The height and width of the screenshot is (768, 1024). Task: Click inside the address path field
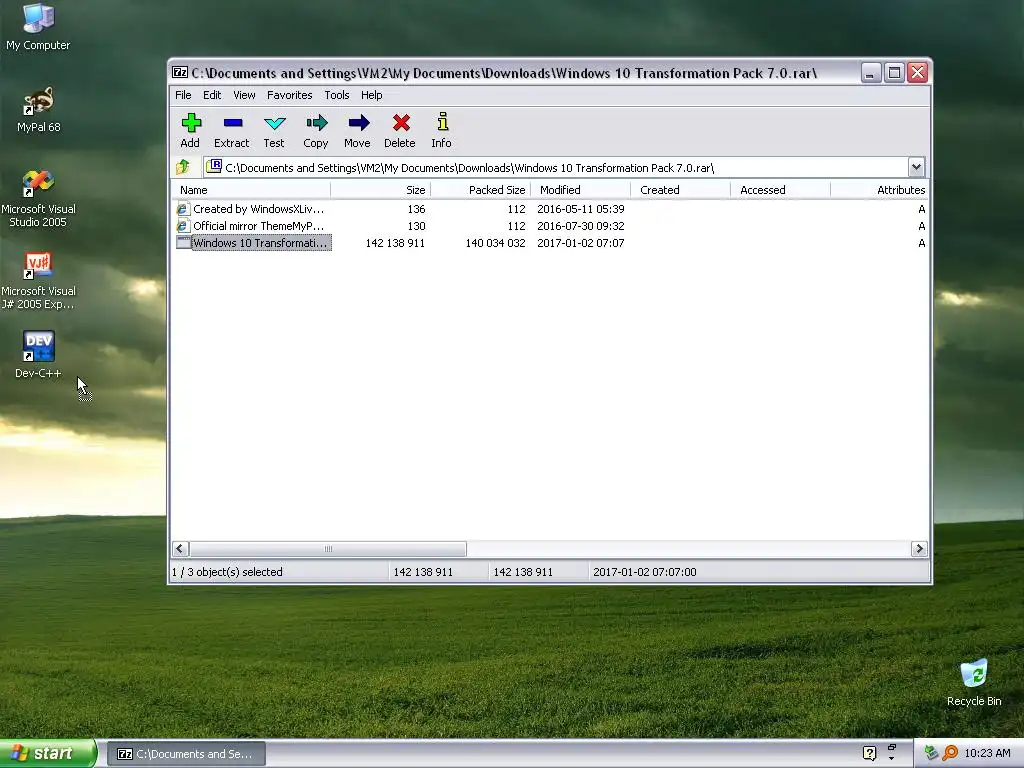[555, 167]
